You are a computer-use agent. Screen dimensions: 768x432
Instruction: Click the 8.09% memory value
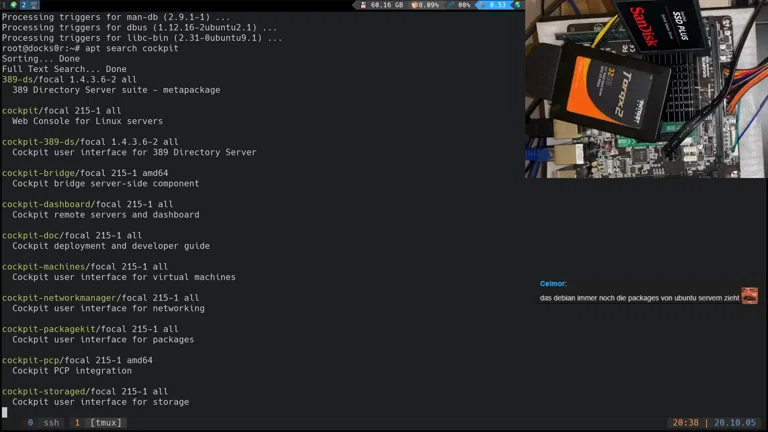tap(429, 5)
